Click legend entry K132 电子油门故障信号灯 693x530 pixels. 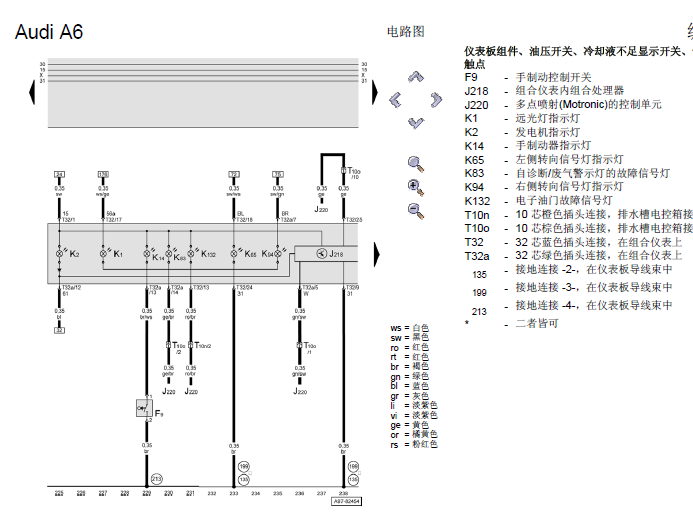539,201
